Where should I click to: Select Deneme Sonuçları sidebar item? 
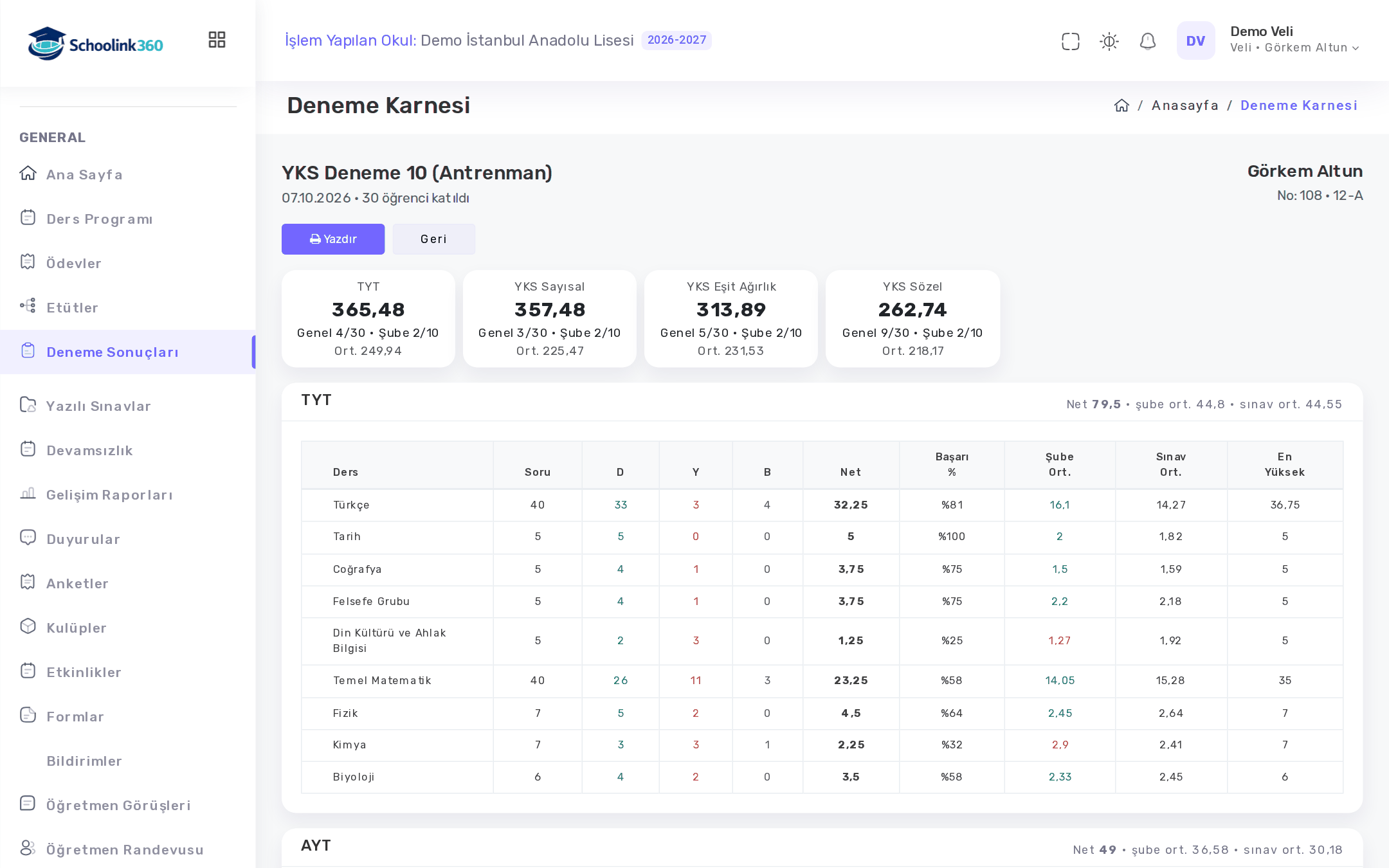point(127,352)
